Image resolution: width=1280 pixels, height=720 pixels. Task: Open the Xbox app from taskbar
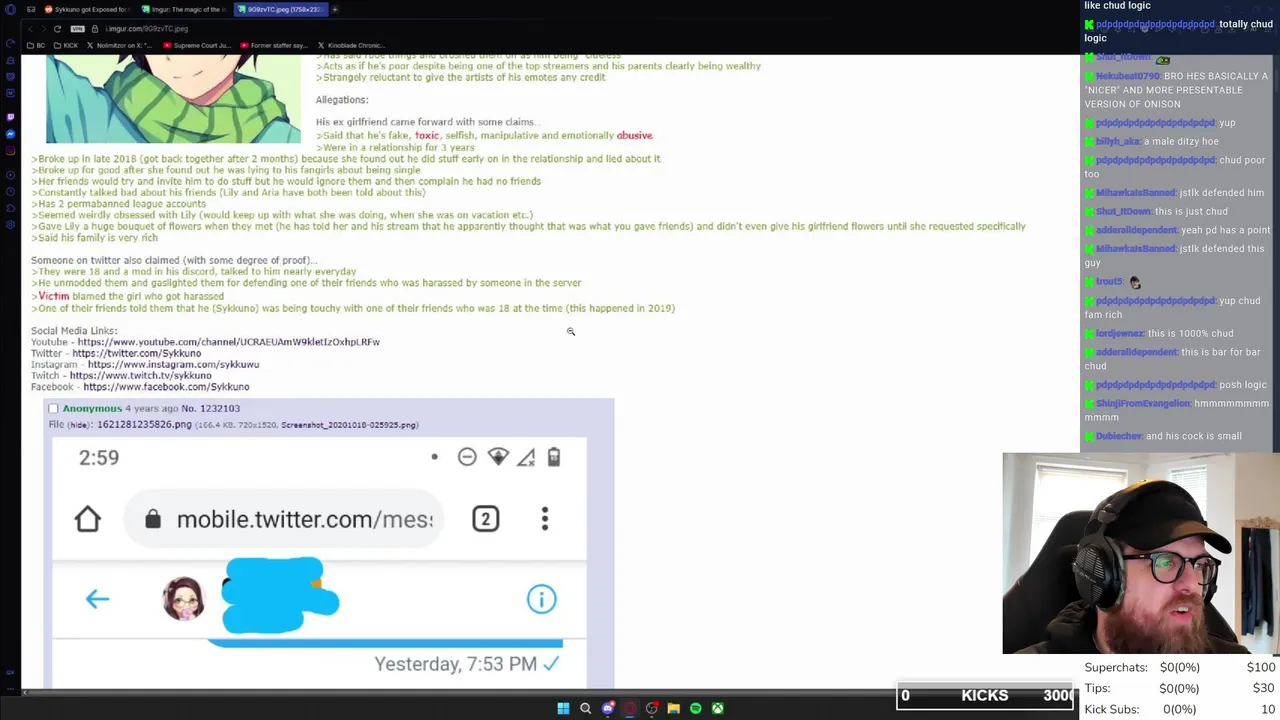click(x=717, y=708)
